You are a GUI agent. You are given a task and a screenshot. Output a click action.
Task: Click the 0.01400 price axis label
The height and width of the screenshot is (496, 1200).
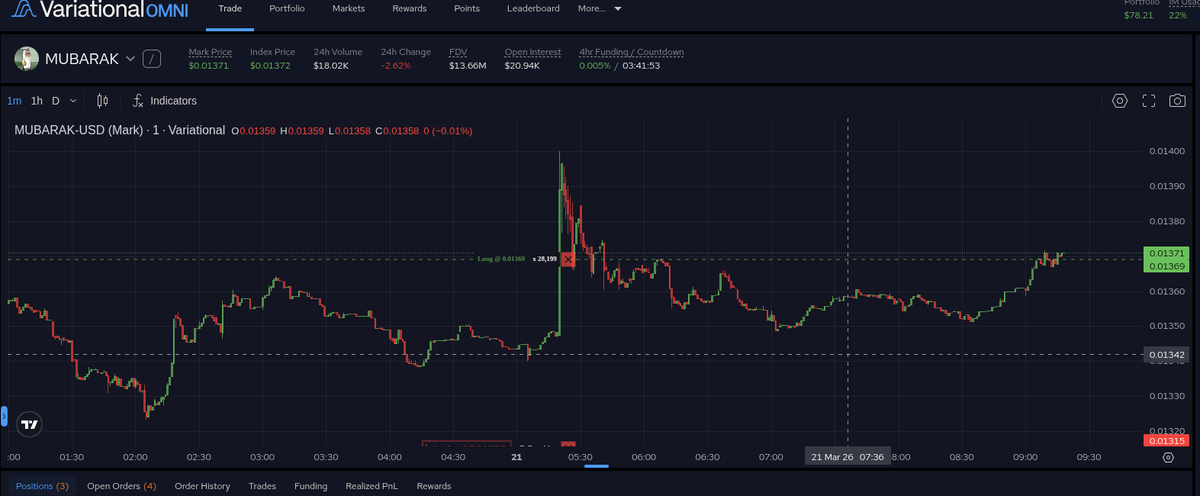1167,151
